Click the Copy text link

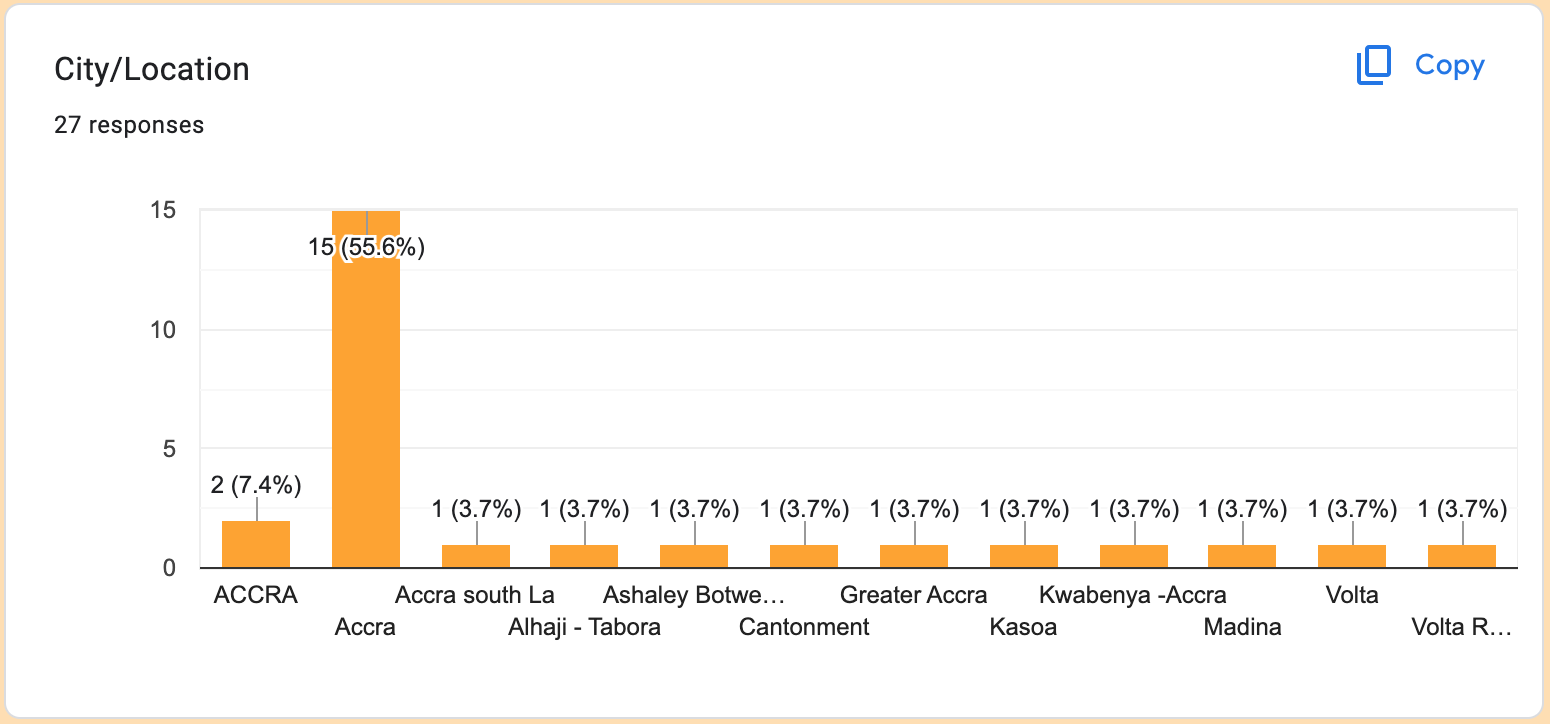coord(1449,66)
